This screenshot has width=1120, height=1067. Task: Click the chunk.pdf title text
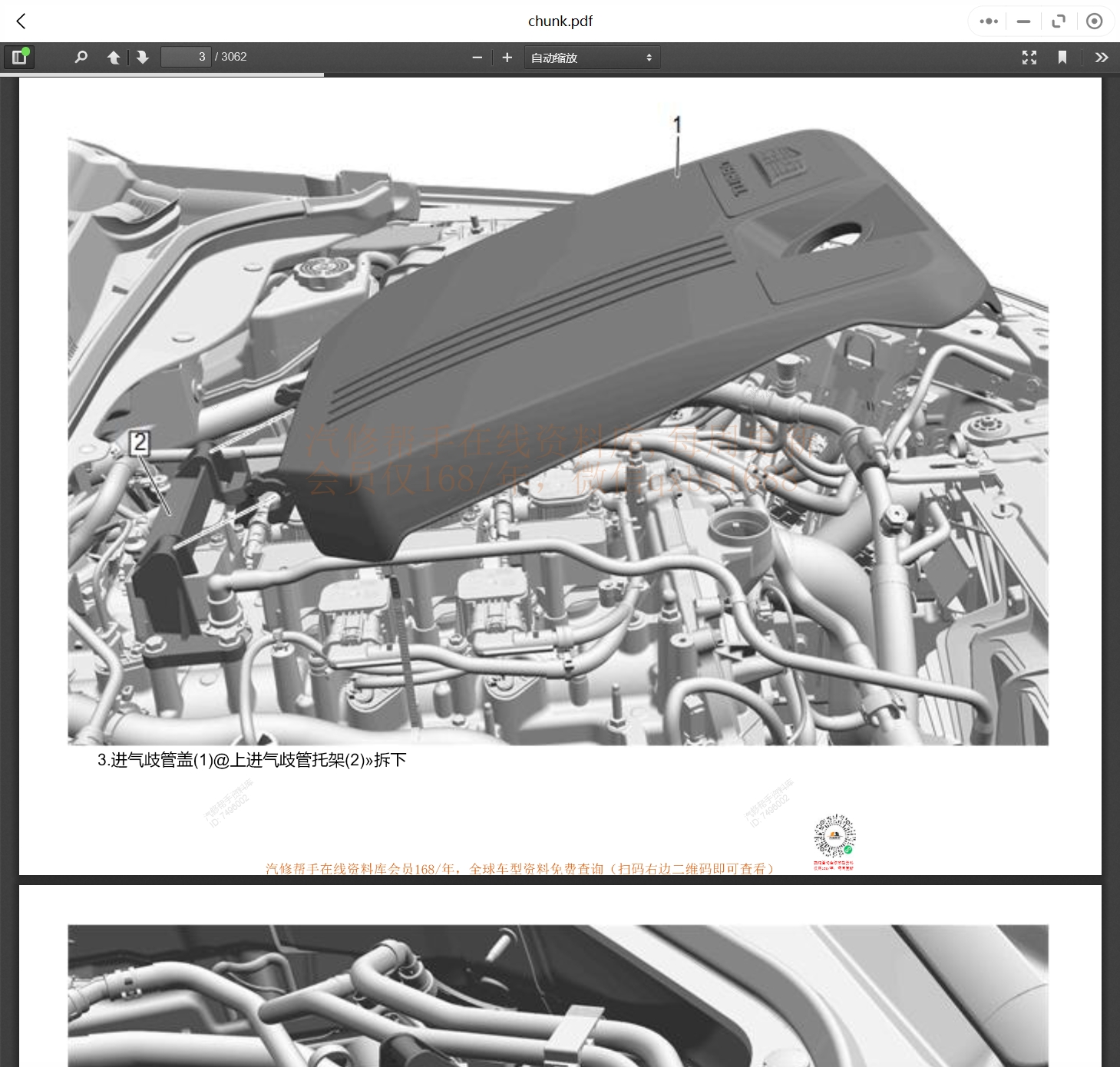pos(560,21)
